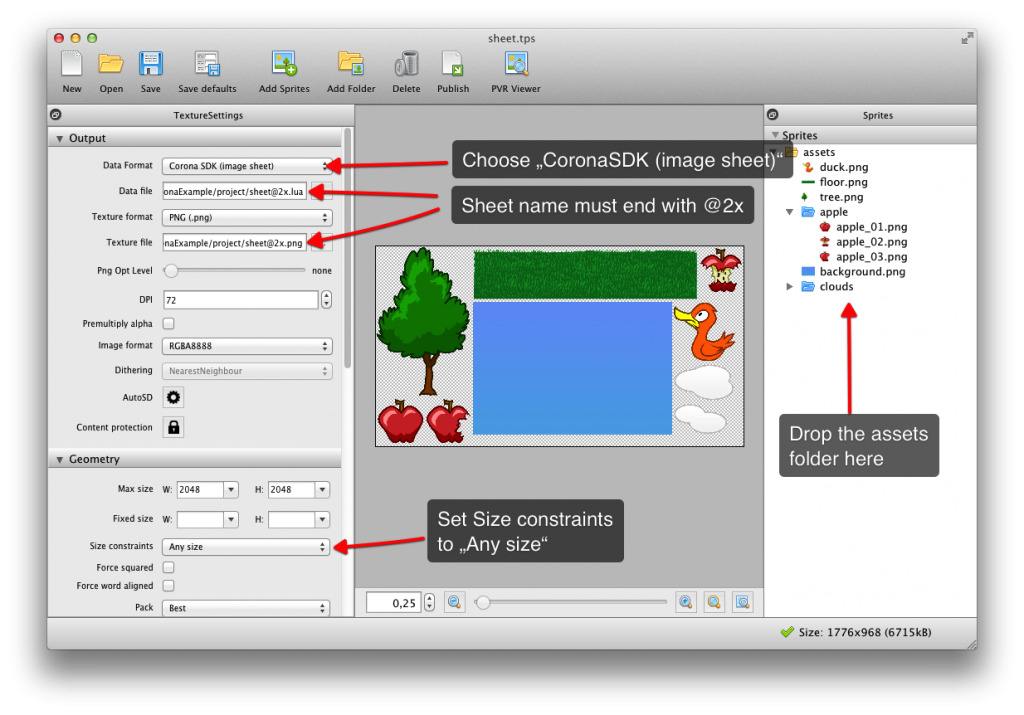Click the New document toolbar icon
Screen dimensions: 1024x715
72,65
